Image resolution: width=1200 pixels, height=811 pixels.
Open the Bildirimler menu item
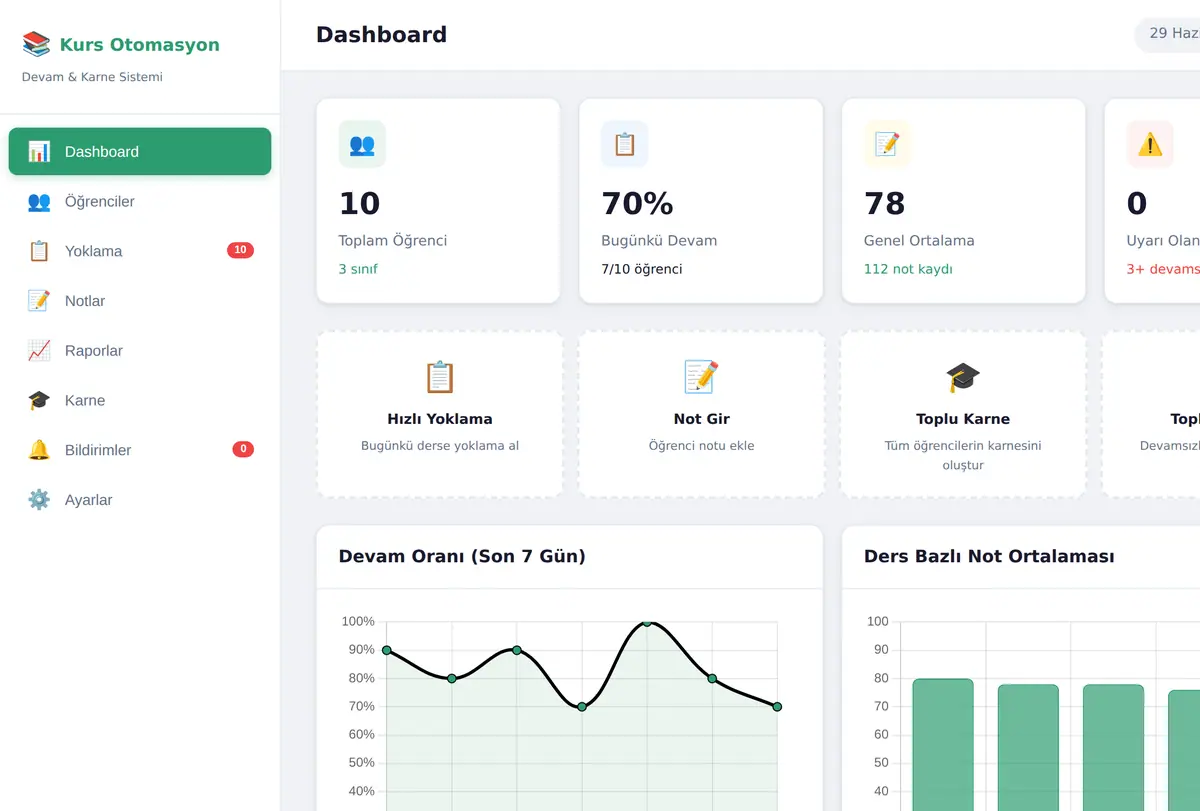coord(140,450)
